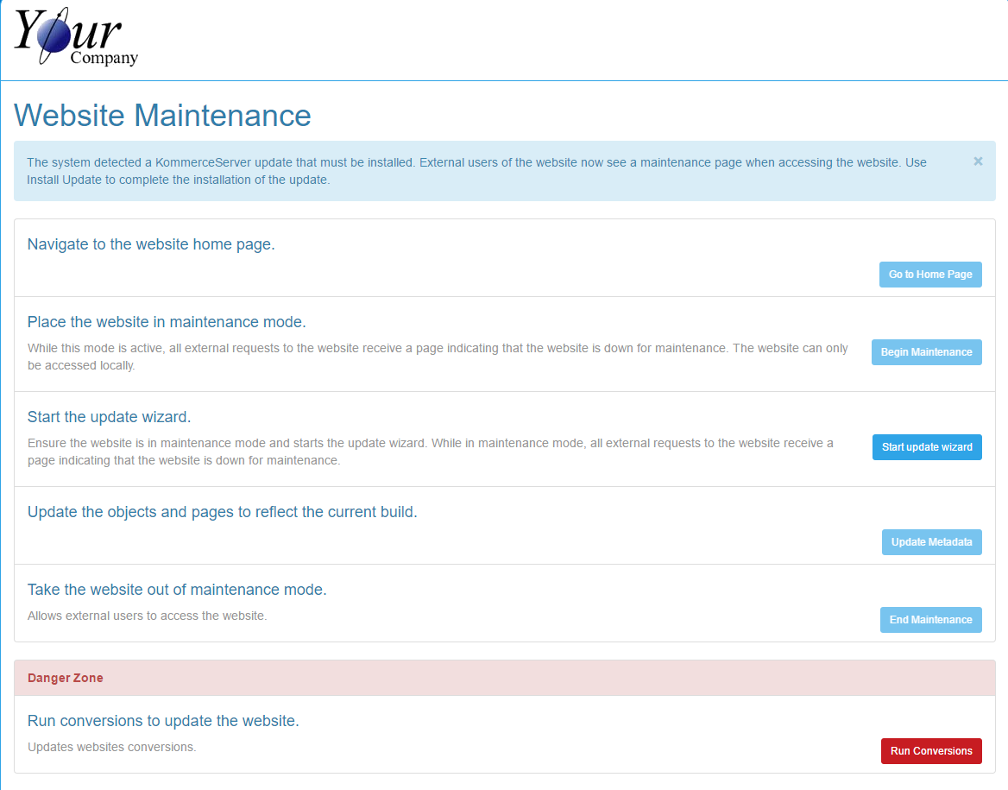Click the red Run Conversions button
Viewport: 1008px width, 790px height.
click(x=931, y=751)
